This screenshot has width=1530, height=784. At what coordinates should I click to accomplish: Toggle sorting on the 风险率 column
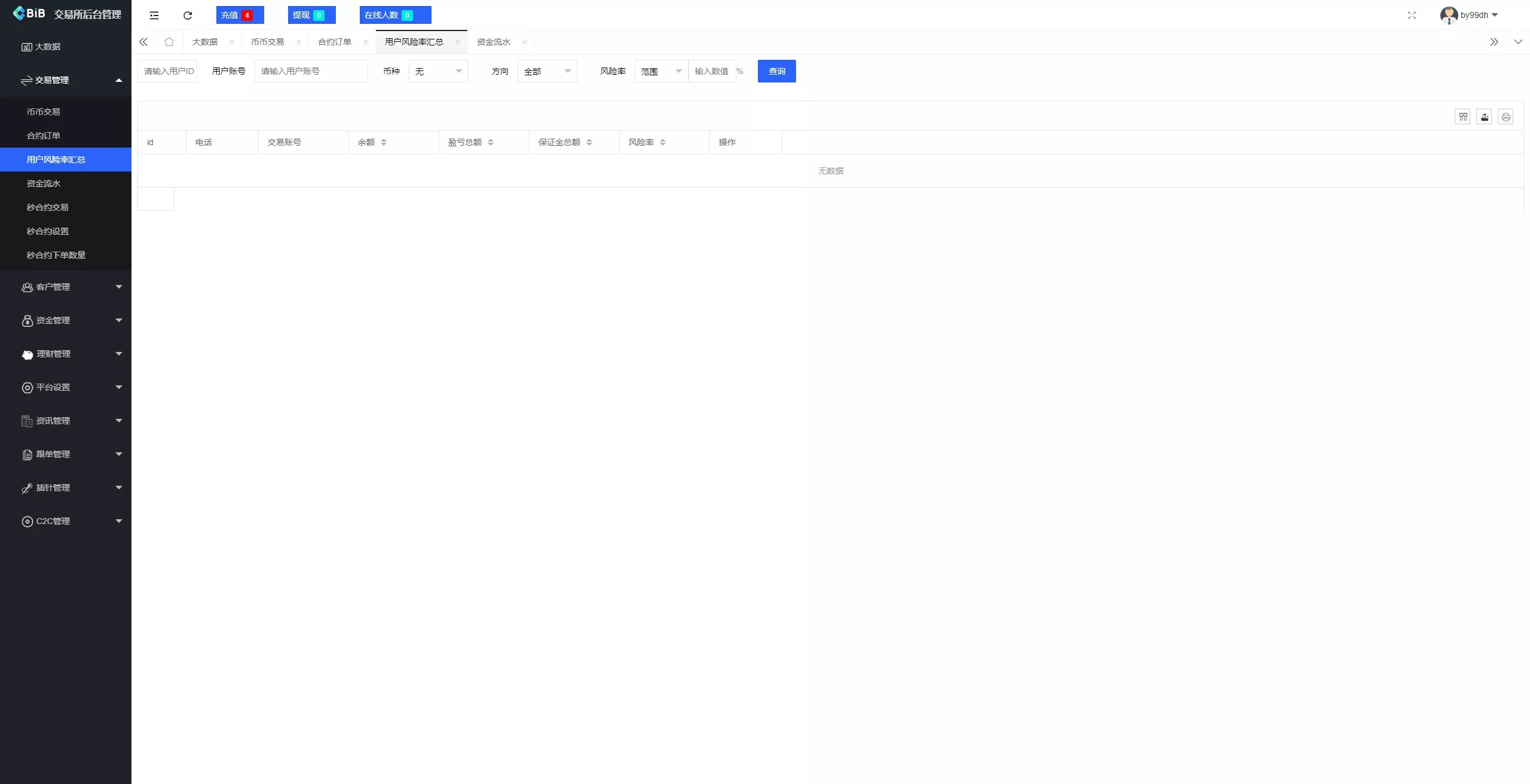663,142
